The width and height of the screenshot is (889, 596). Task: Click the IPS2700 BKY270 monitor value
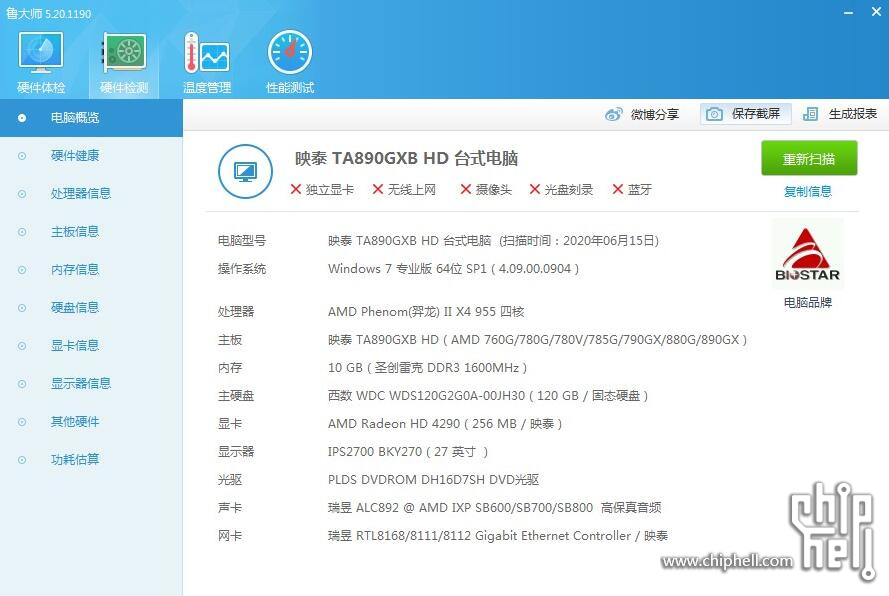tap(408, 452)
